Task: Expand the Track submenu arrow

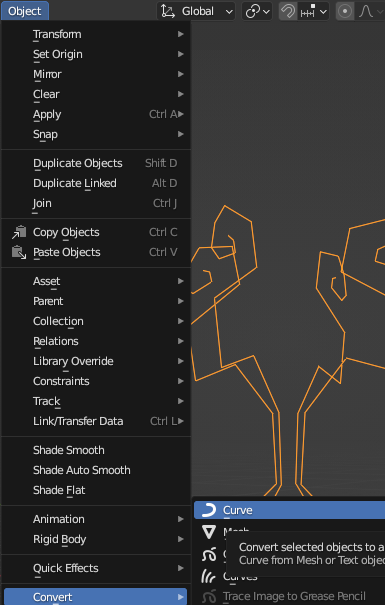Action: (x=181, y=401)
